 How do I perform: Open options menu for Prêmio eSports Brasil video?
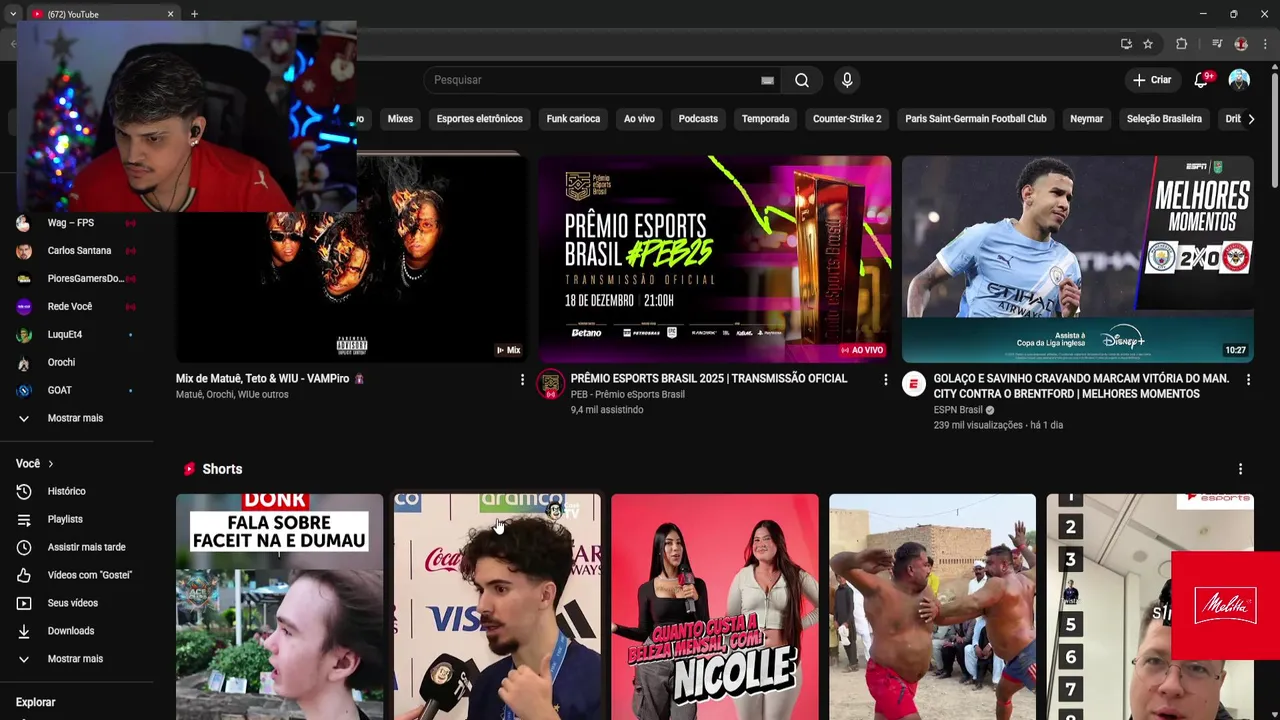click(x=885, y=380)
